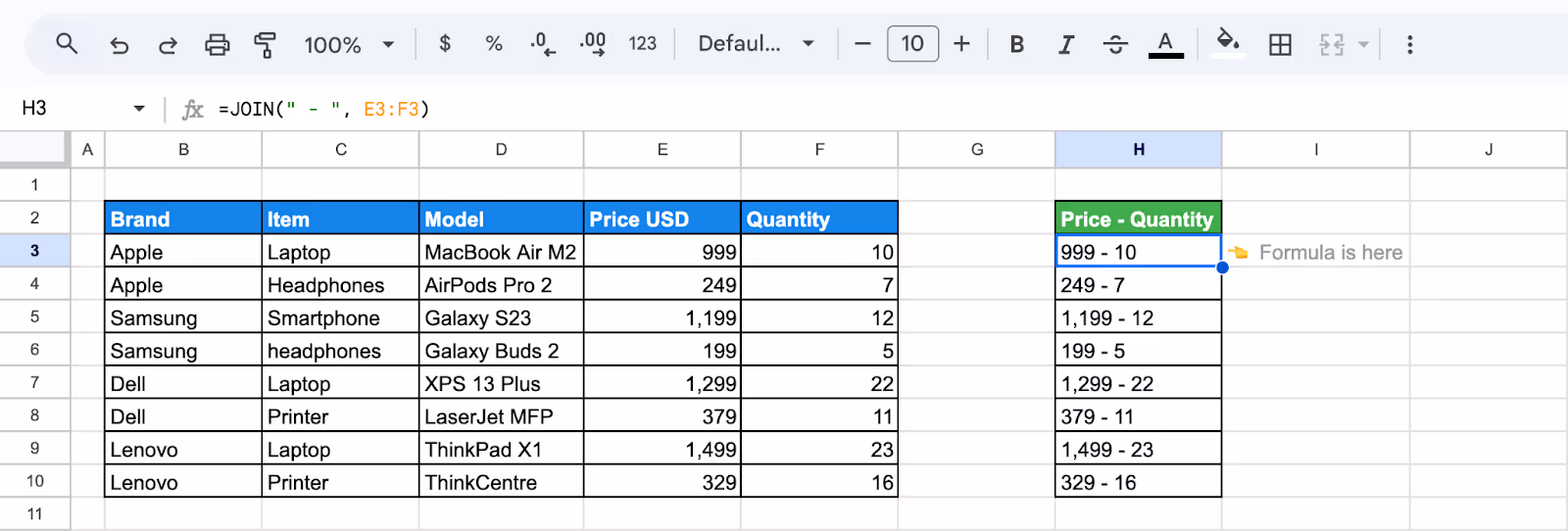
Task: Click the Item header cell
Action: coord(341,218)
